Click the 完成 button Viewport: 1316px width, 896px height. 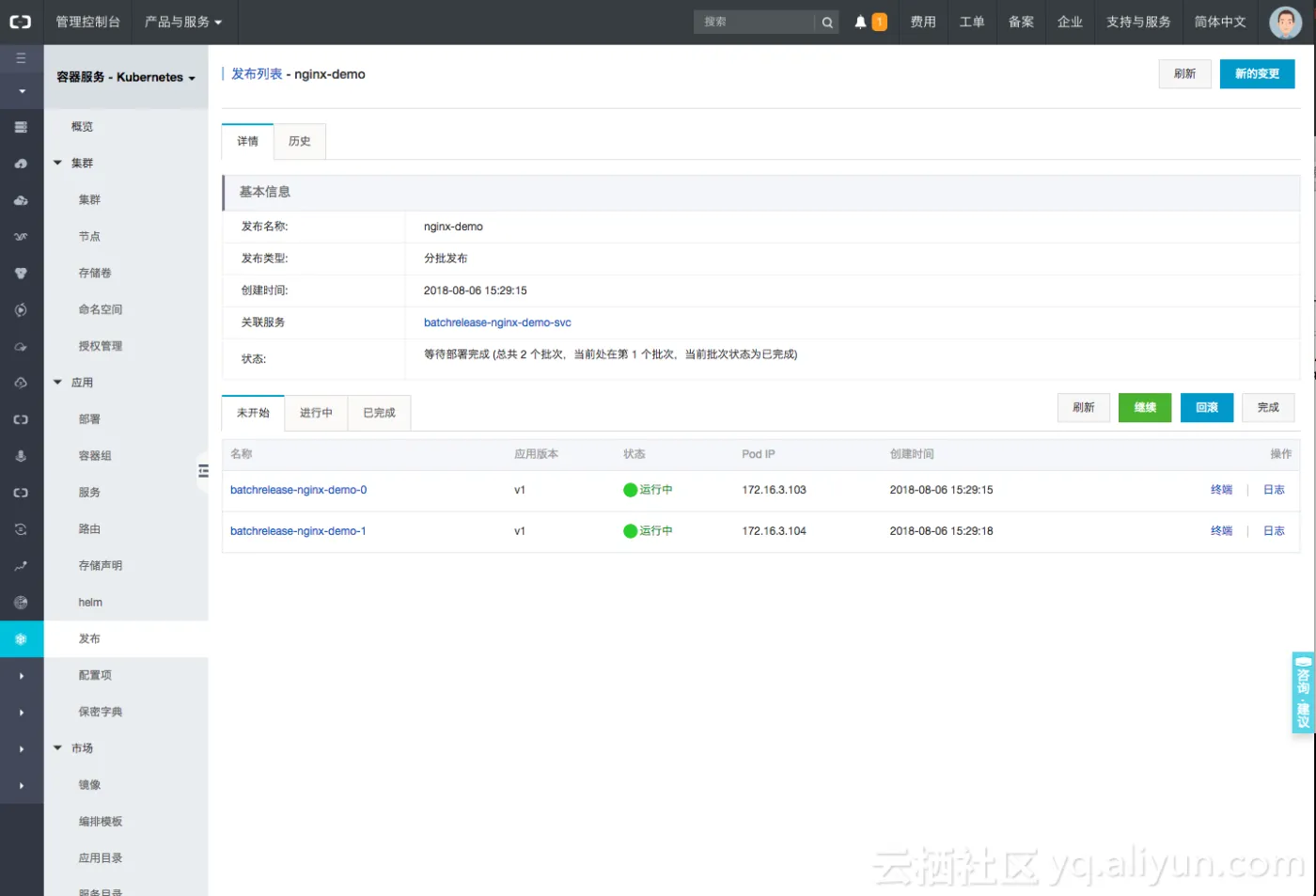(x=1268, y=407)
